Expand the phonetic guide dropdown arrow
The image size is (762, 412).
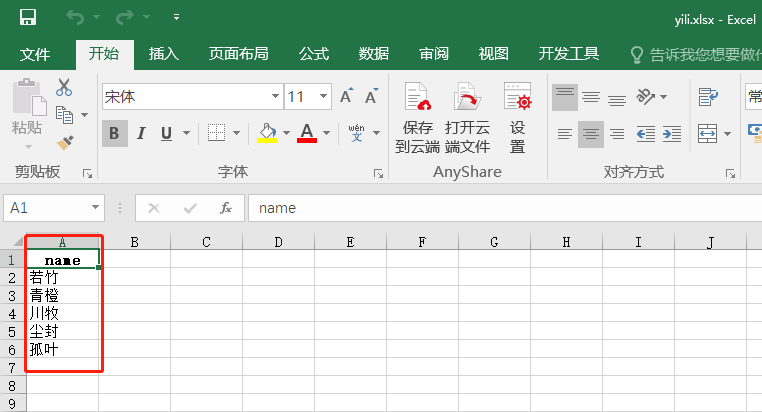377,133
